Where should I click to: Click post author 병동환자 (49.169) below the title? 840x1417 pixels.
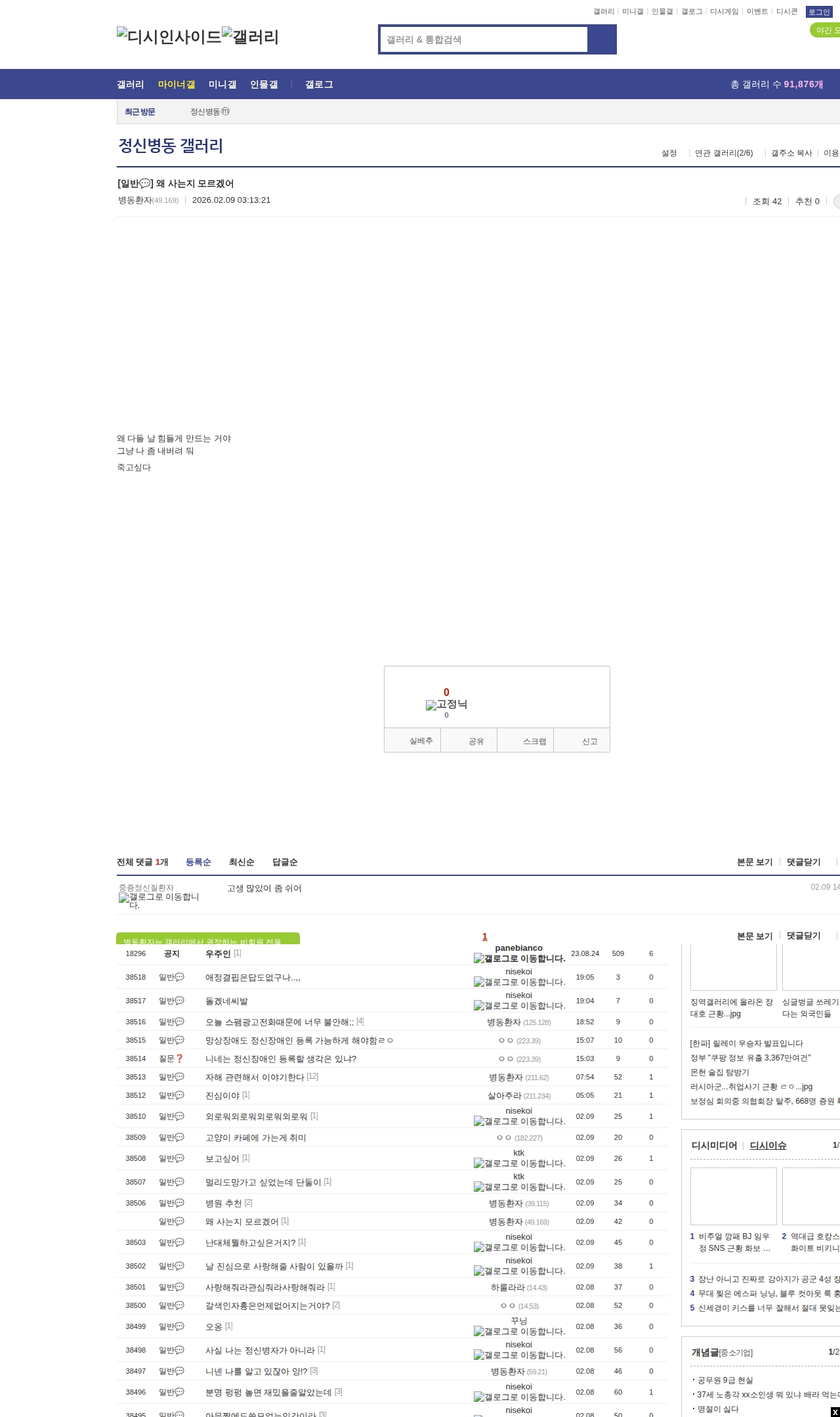click(x=148, y=200)
